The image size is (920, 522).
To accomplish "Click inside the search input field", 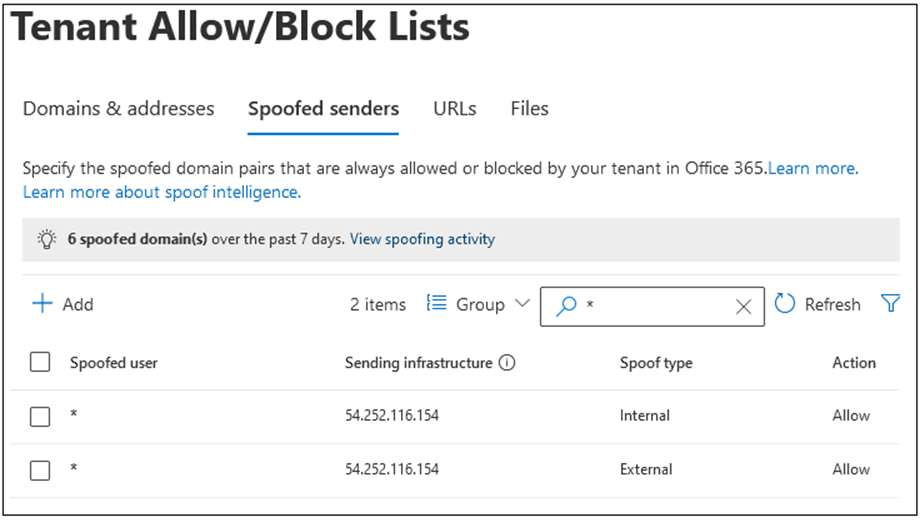I will point(655,307).
